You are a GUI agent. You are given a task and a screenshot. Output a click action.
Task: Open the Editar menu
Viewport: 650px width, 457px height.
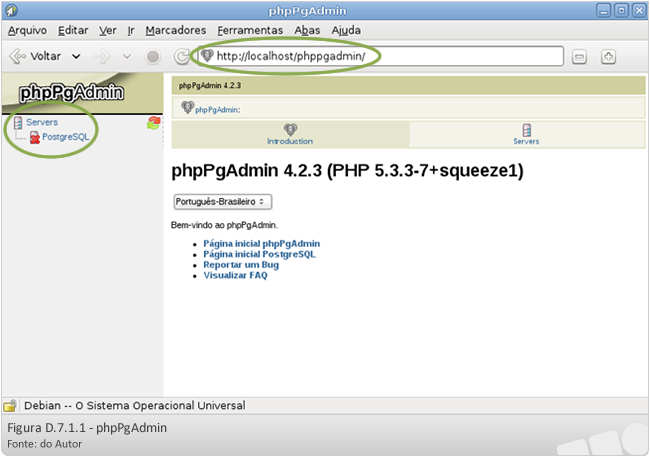point(73,30)
